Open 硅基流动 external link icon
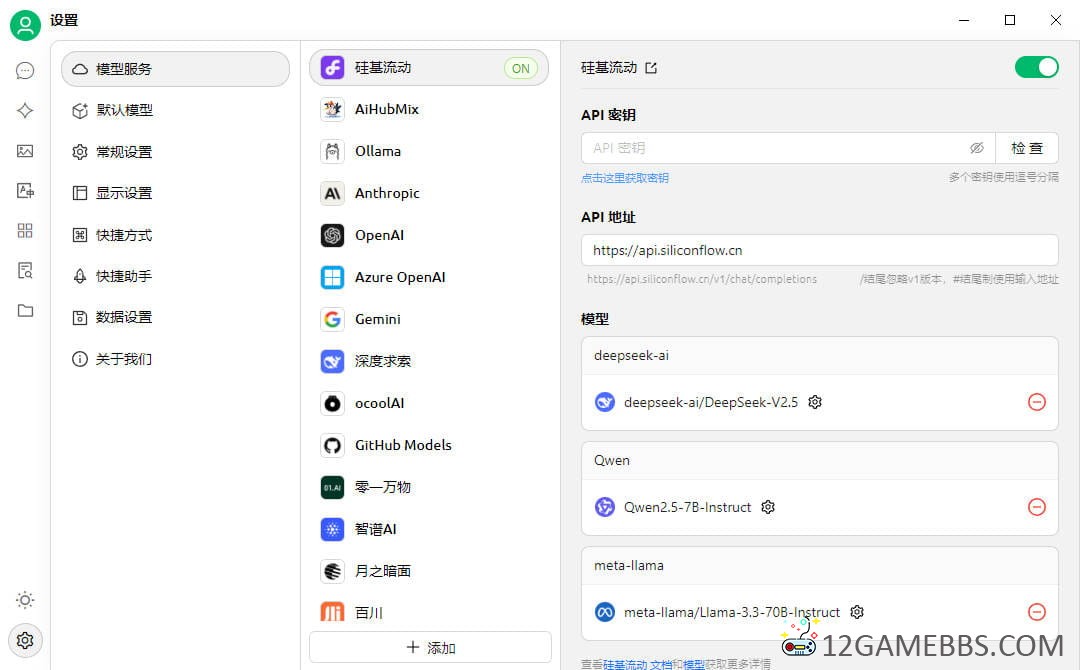1080x670 pixels. click(651, 67)
